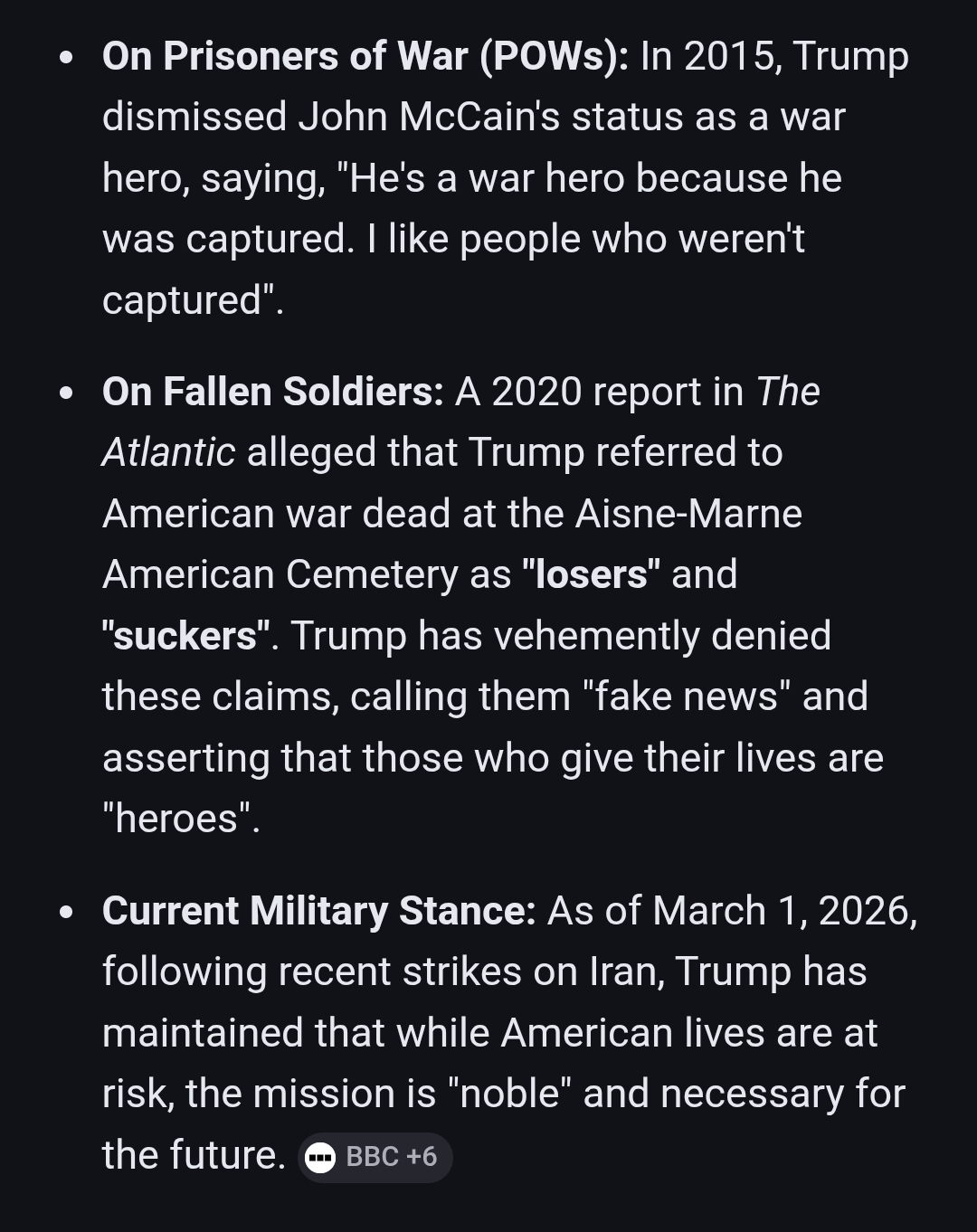The height and width of the screenshot is (1232, 977).
Task: Click the bold word "losers"
Action: click(591, 574)
